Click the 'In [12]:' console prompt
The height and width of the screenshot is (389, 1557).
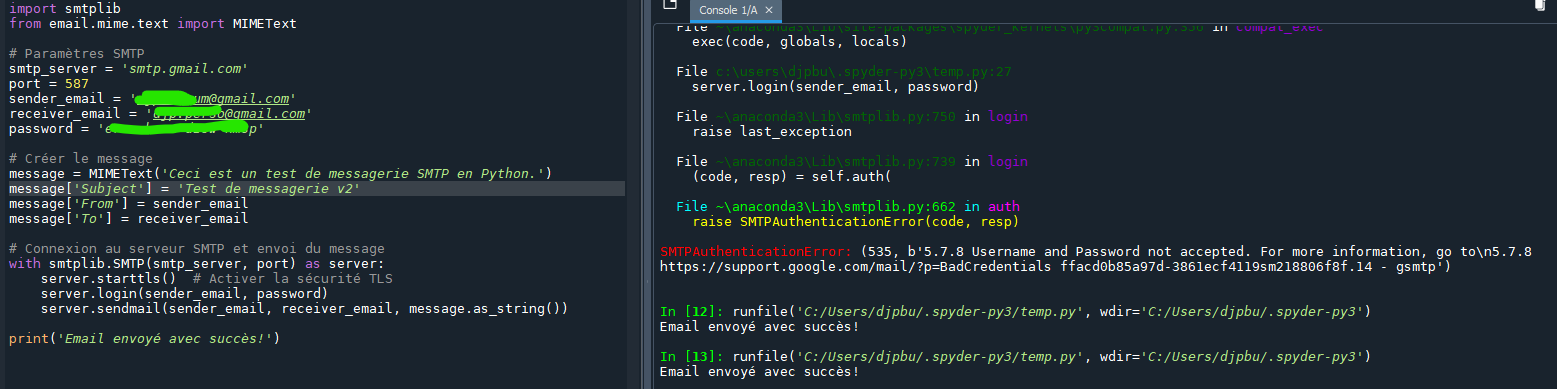(692, 312)
